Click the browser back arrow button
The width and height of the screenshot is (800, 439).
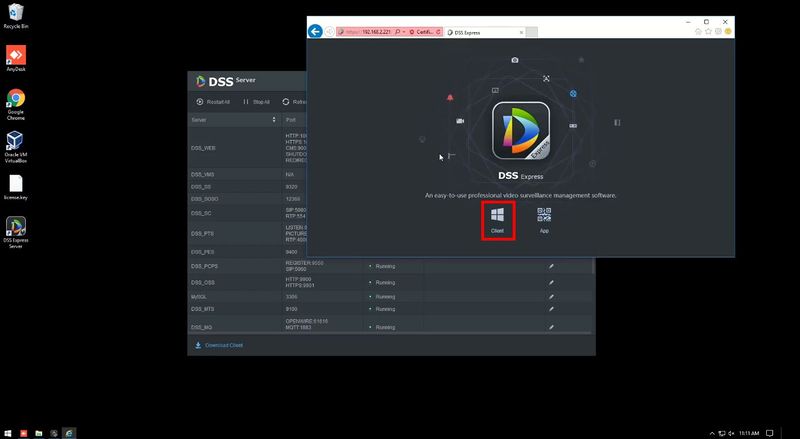(315, 32)
